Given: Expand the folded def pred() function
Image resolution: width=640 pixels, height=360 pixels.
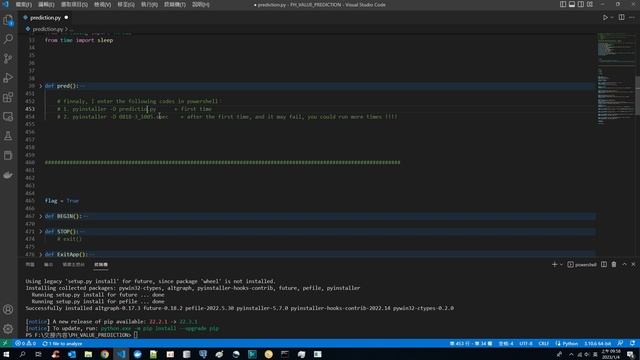Looking at the screenshot, I should click(41, 86).
